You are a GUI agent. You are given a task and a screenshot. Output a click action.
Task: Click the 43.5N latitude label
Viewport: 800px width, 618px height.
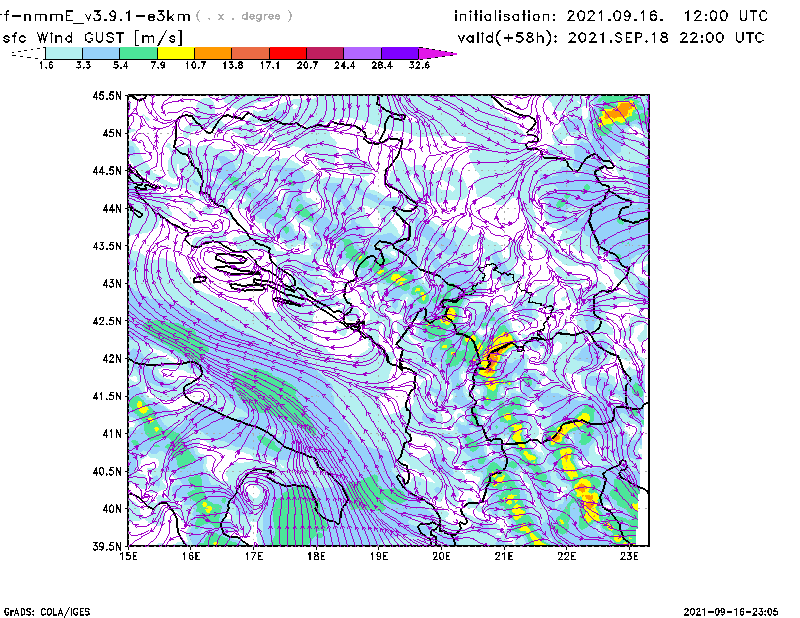click(x=107, y=246)
